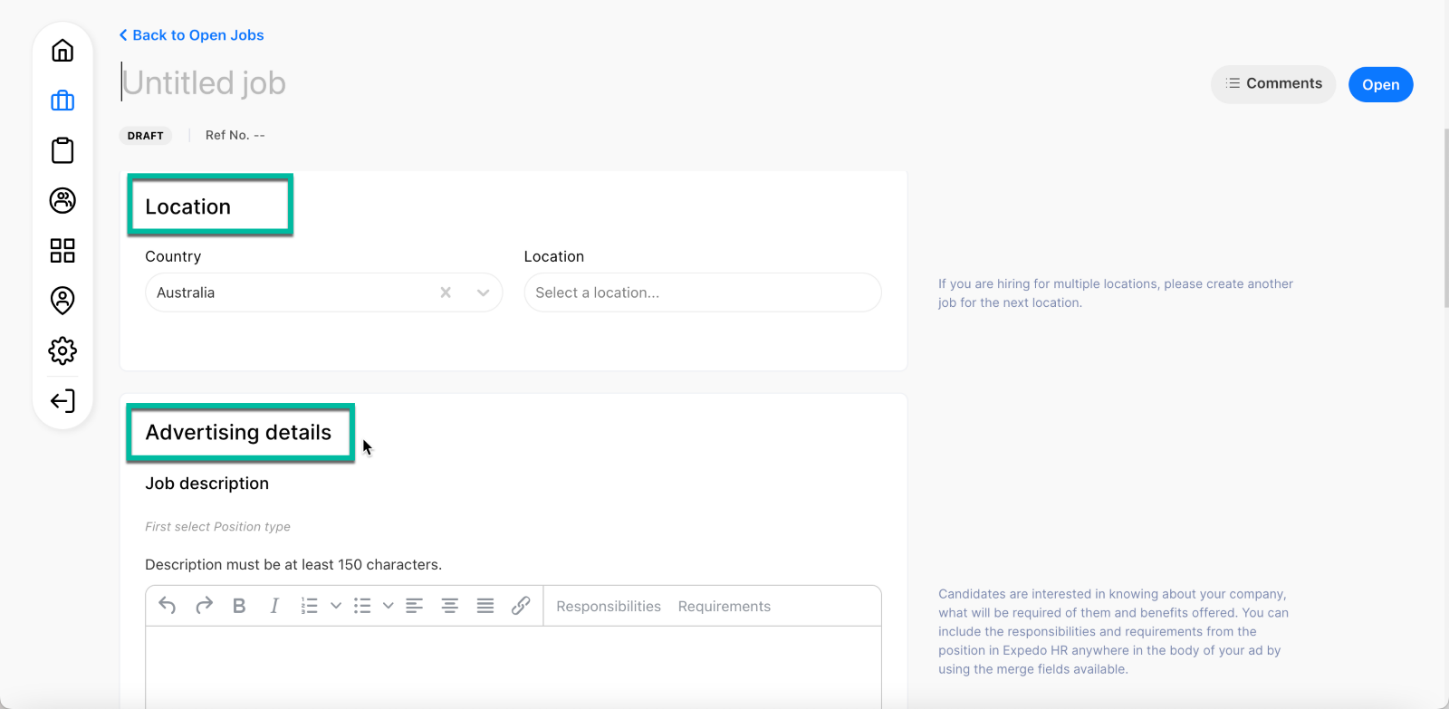
Task: Select the briefcase Jobs icon
Action: 62,101
